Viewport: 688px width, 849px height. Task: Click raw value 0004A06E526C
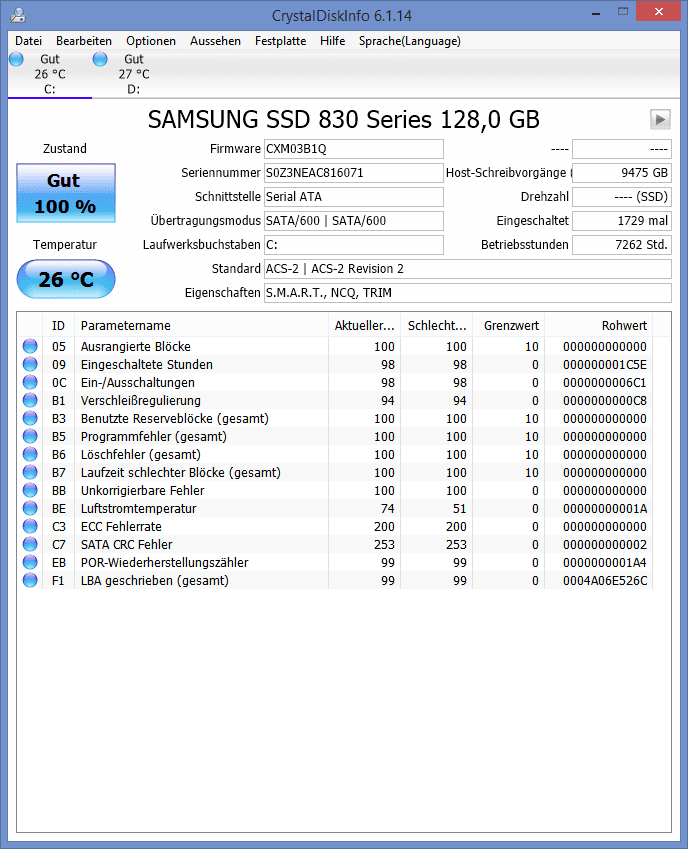605,580
